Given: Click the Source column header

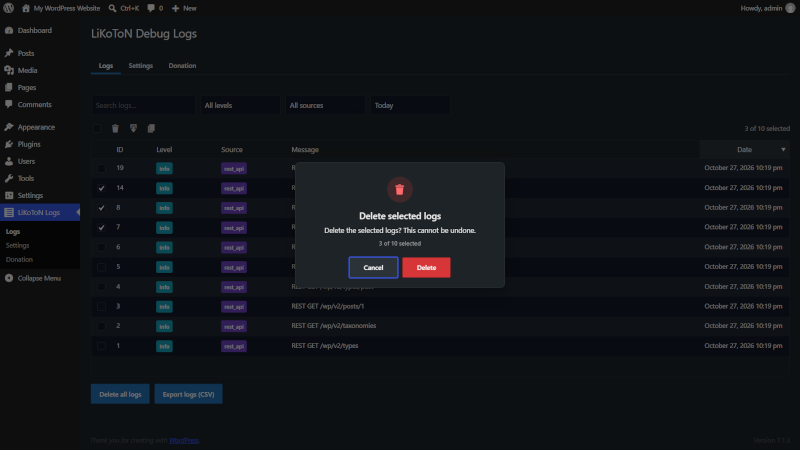Looking at the screenshot, I should [232, 149].
